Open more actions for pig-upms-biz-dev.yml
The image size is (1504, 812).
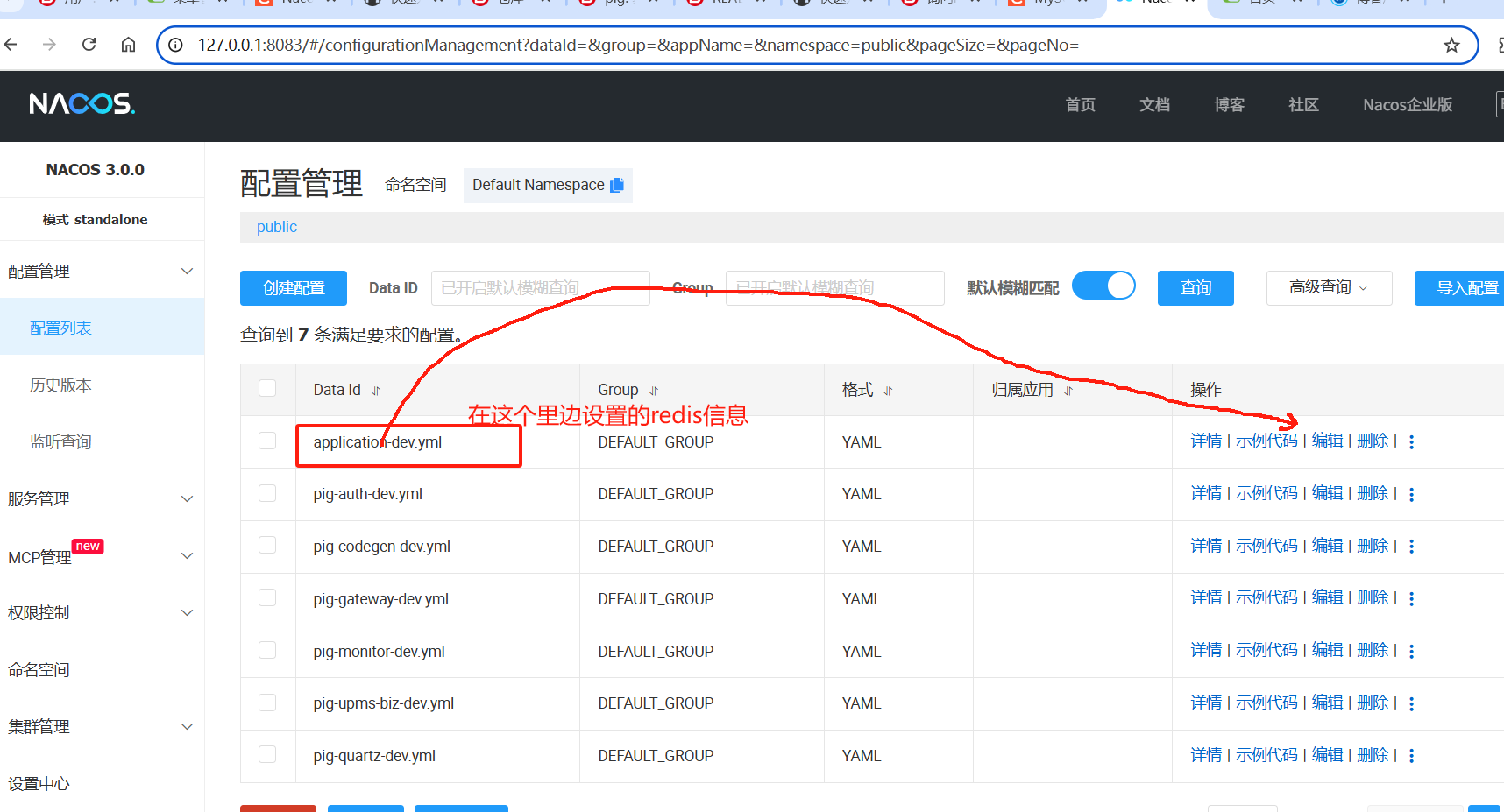click(1411, 703)
